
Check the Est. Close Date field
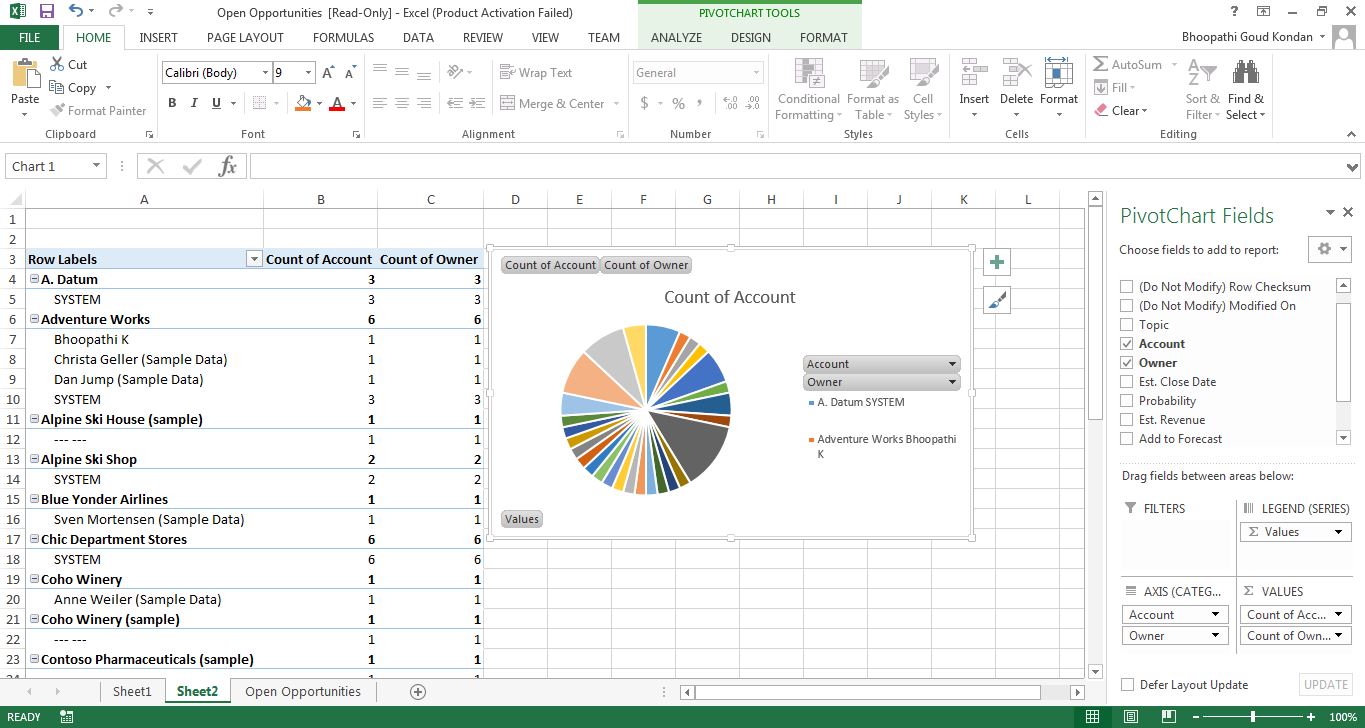pyautogui.click(x=1127, y=382)
